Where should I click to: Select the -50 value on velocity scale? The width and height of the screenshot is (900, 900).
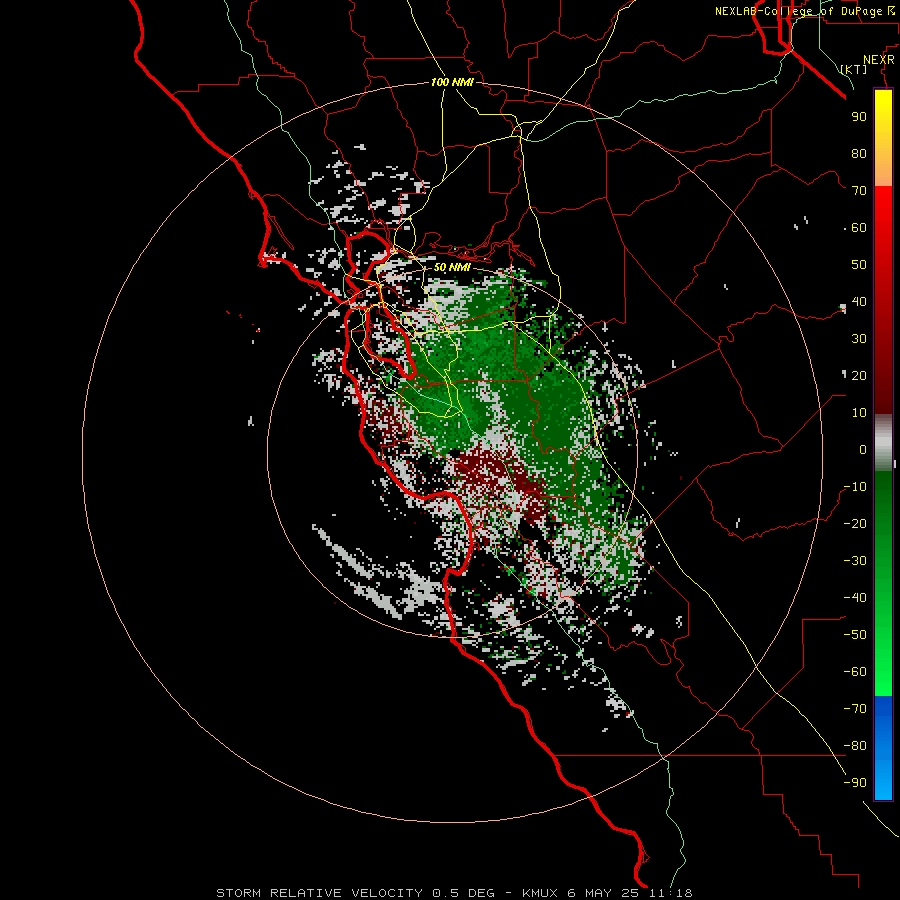coord(855,635)
